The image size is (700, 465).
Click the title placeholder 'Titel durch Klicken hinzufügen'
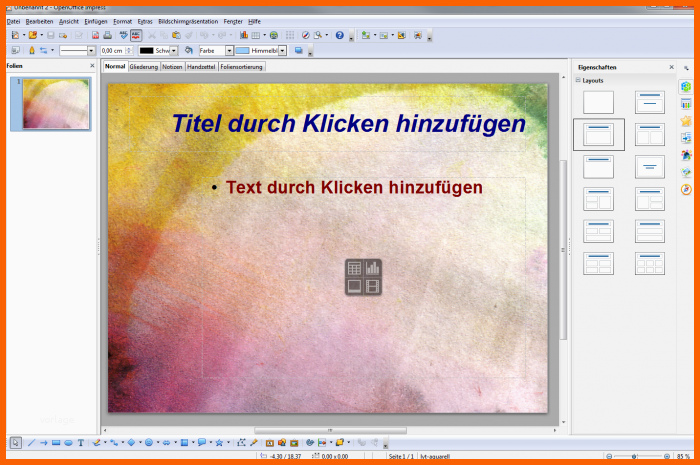(x=349, y=124)
